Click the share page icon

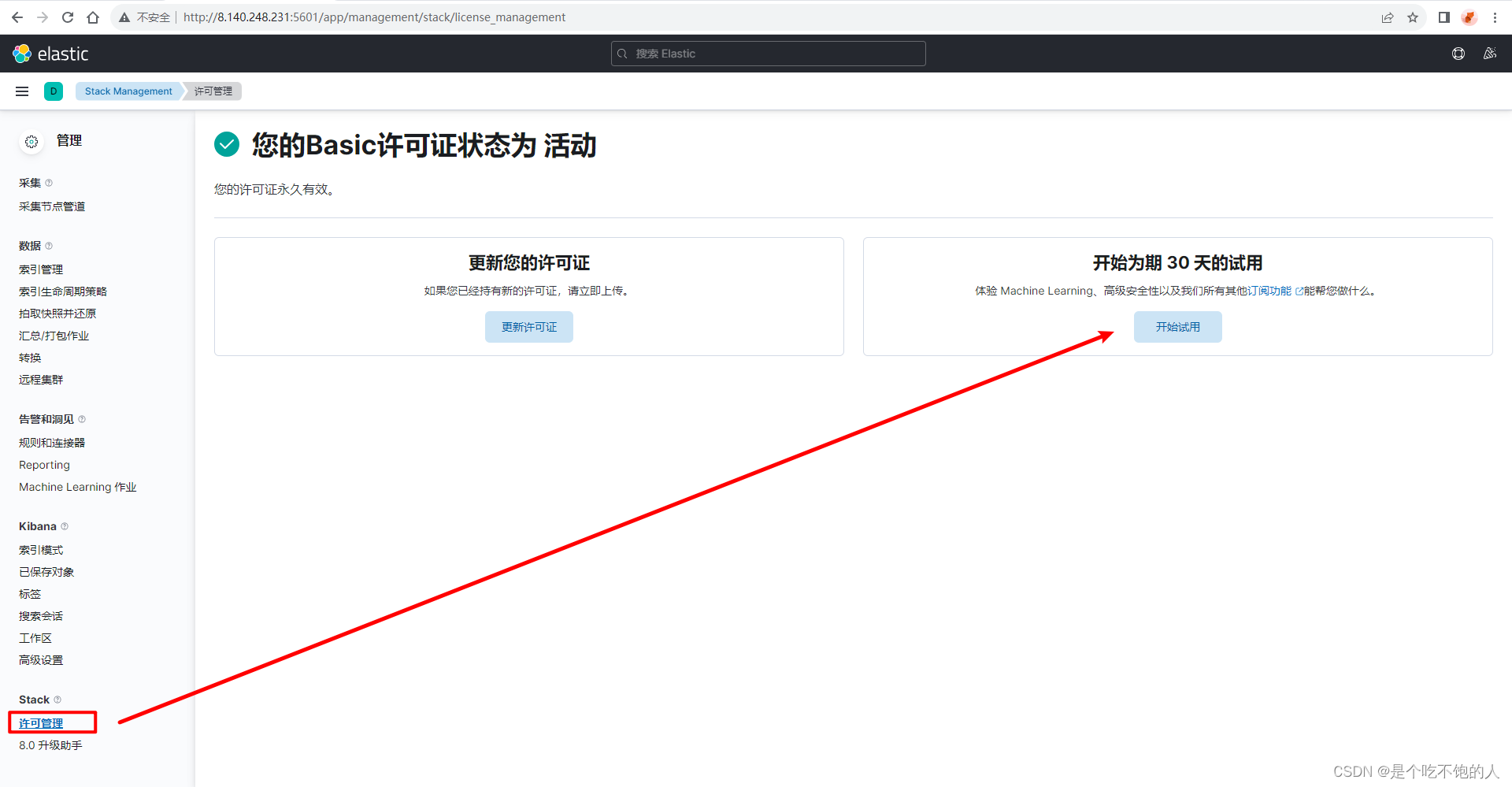(x=1388, y=17)
